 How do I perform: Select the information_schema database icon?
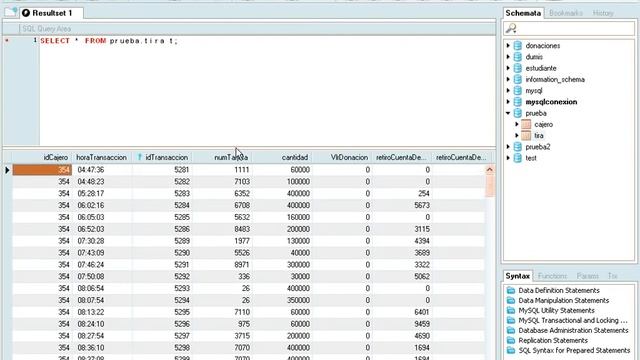pos(518,79)
